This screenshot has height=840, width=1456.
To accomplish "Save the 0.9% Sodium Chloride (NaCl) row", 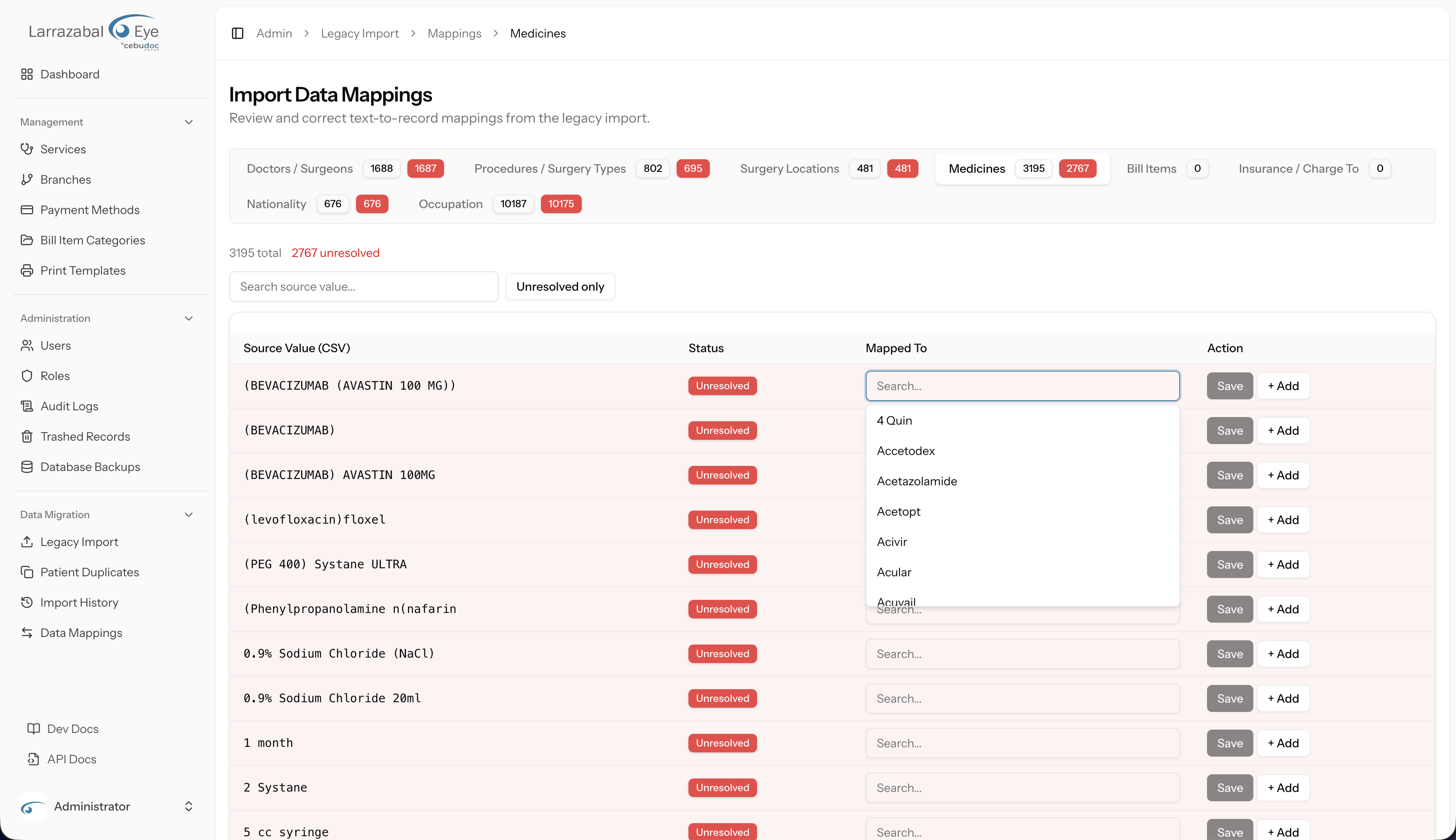I will pos(1229,654).
